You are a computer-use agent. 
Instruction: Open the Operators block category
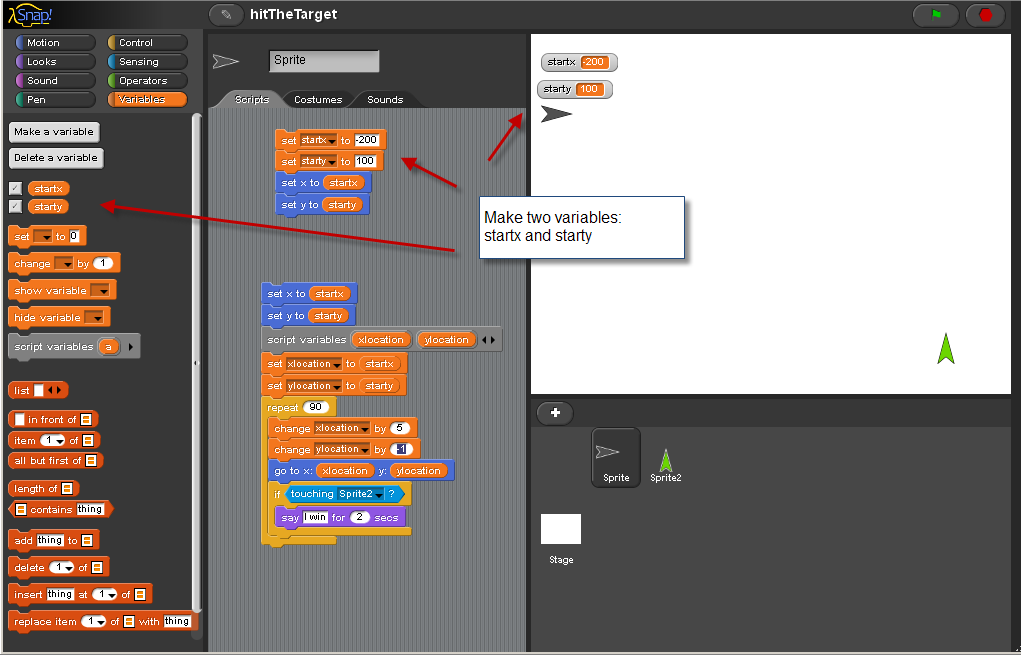tap(147, 80)
